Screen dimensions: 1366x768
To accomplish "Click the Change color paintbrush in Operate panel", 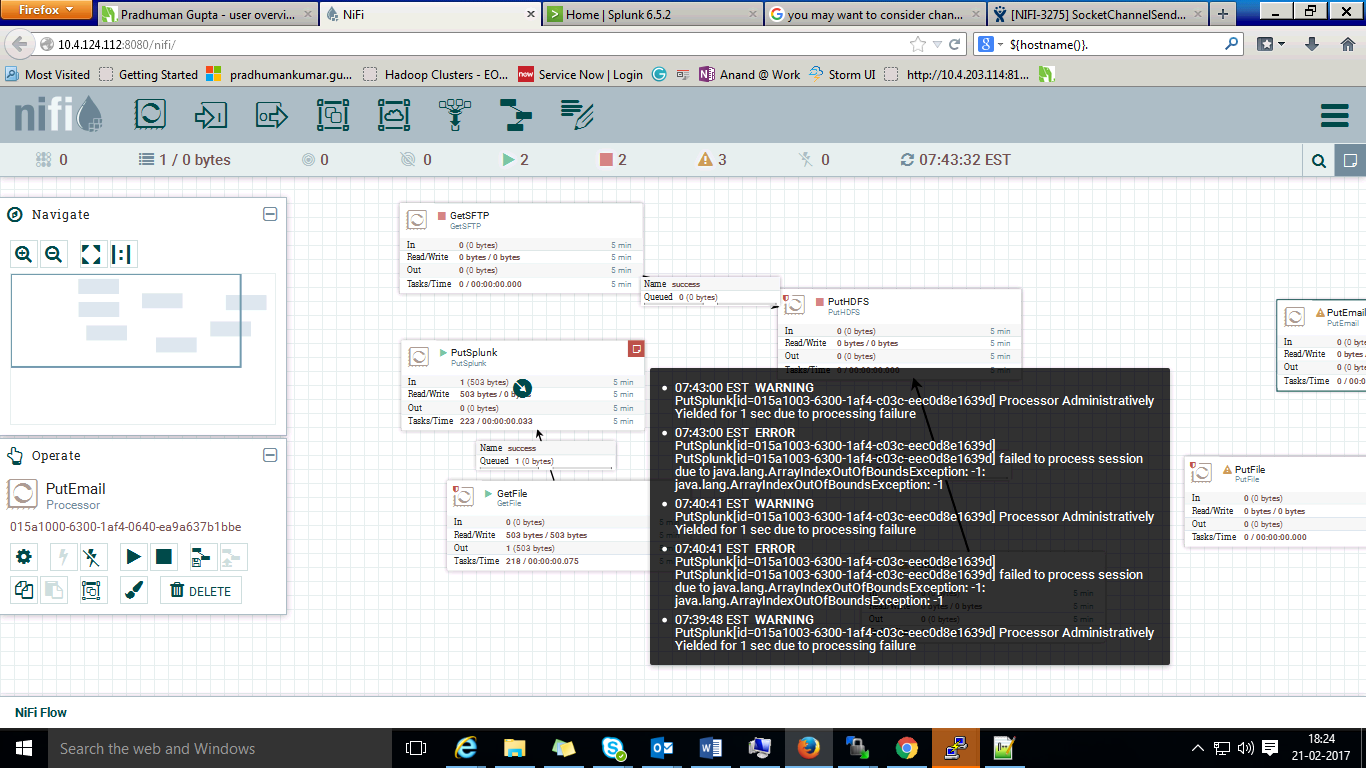I will pyautogui.click(x=134, y=591).
